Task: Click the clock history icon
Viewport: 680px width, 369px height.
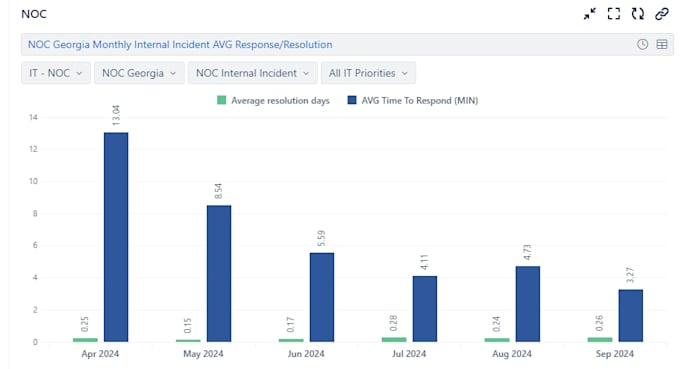Action: point(642,44)
